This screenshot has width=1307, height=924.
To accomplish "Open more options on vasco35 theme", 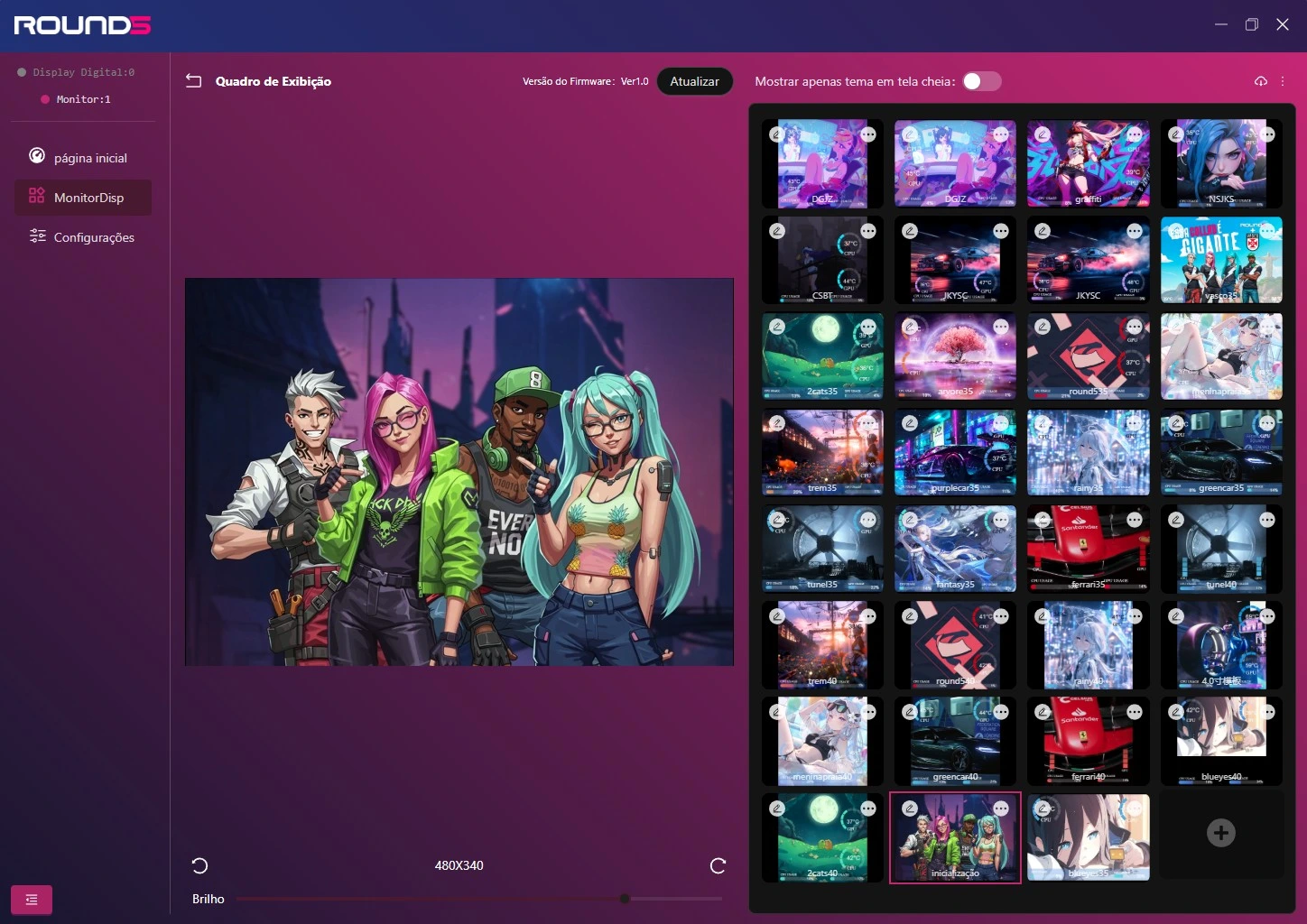I will [1267, 231].
